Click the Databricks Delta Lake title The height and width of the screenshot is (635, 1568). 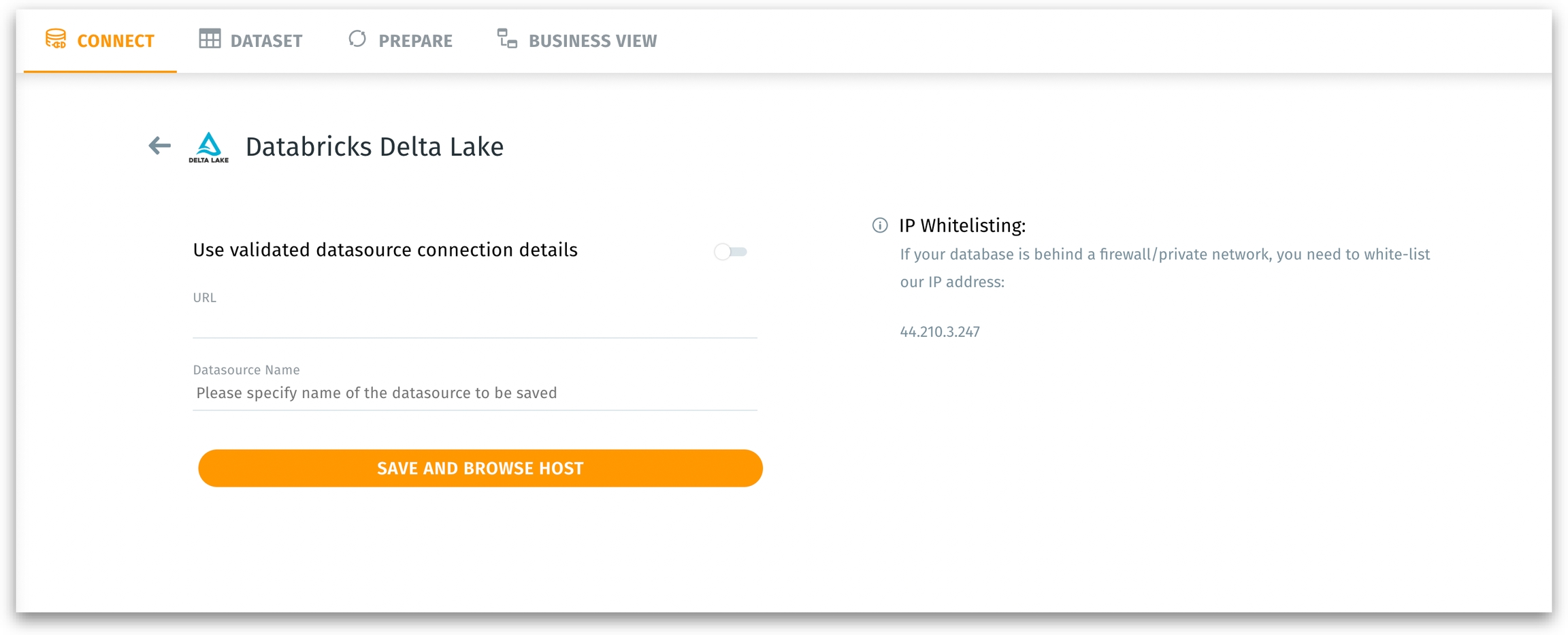pos(374,147)
